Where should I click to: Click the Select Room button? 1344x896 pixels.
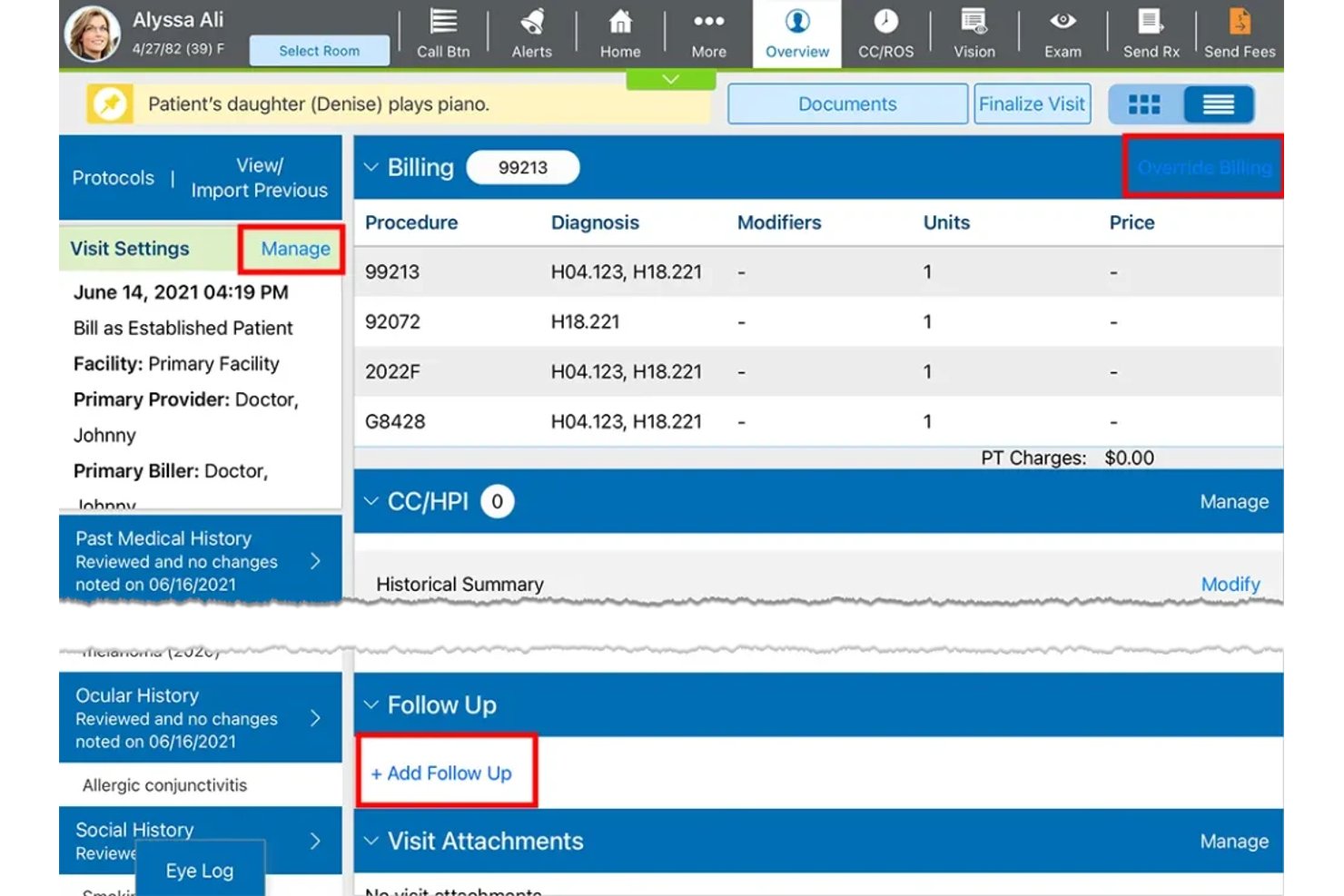[320, 51]
